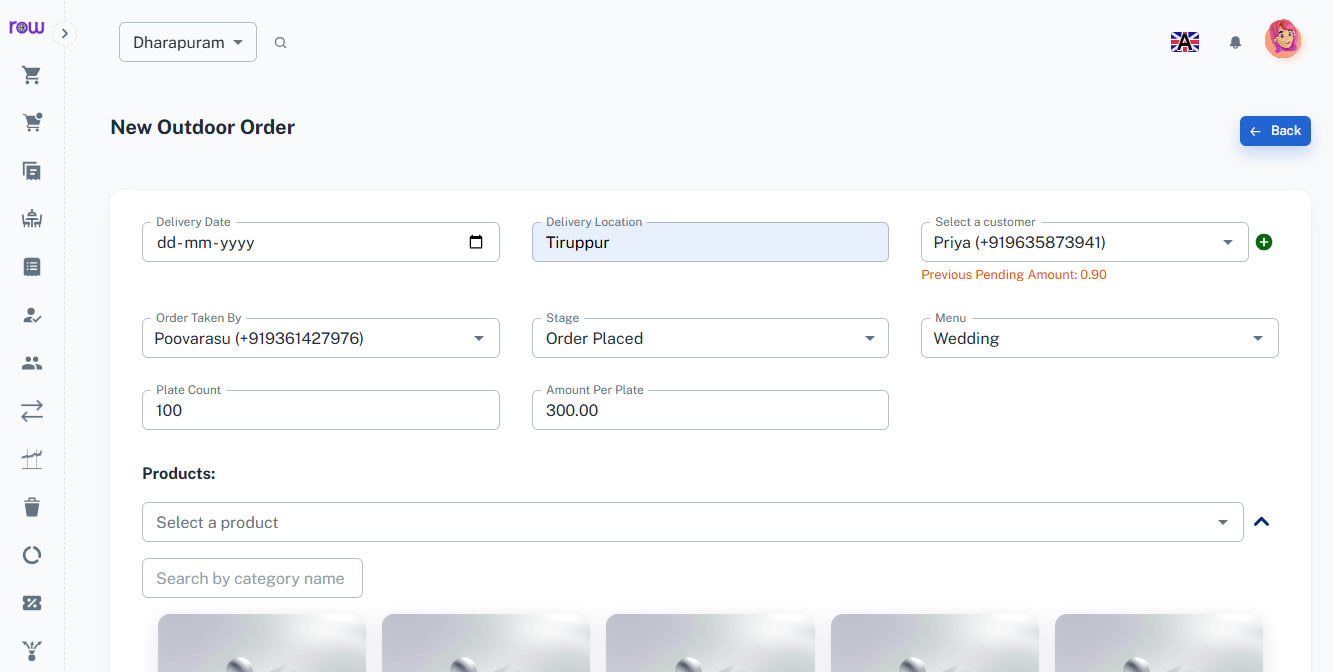Viewport: 1333px width, 672px height.
Task: Open search using the magnifier icon
Action: coord(280,42)
